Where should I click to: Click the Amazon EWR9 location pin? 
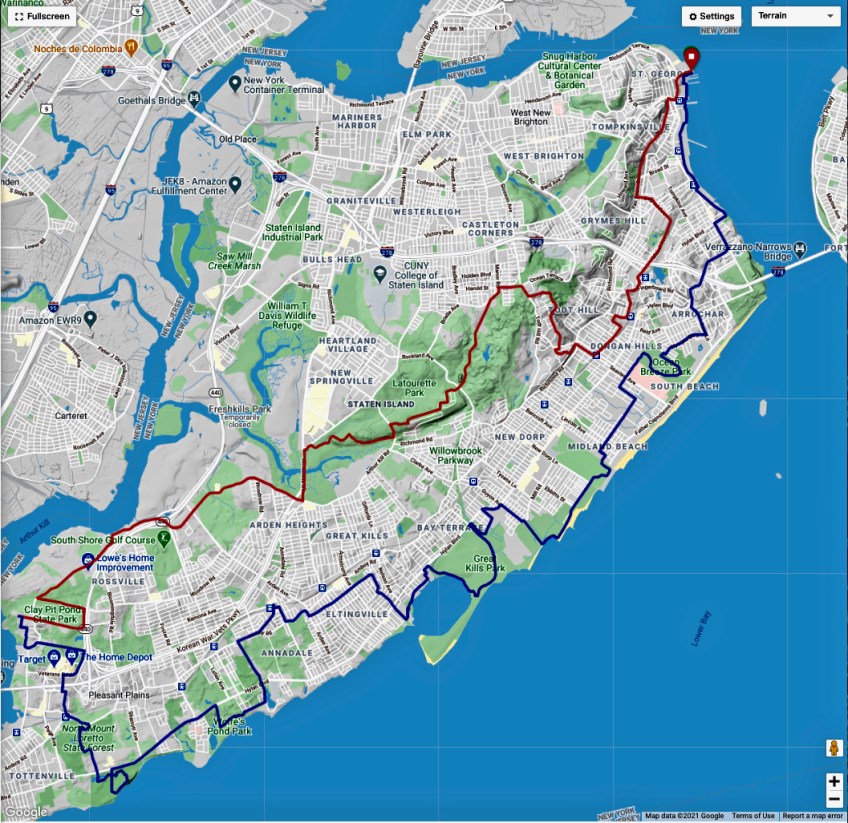tap(90, 320)
